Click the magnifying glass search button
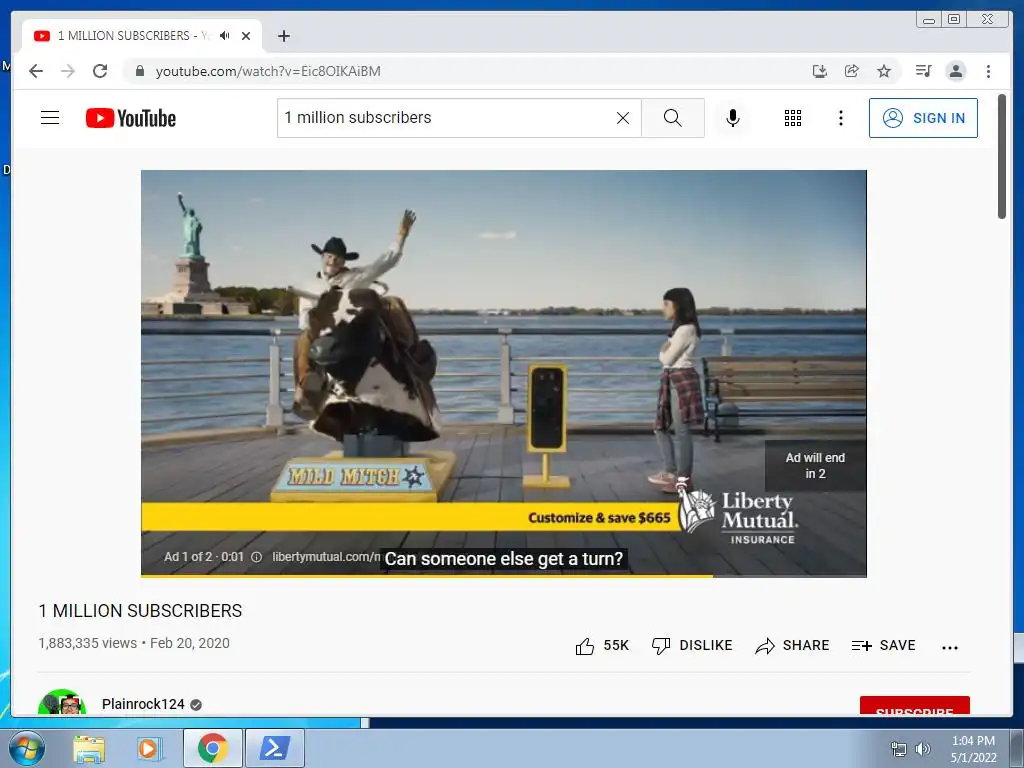Image resolution: width=1024 pixels, height=768 pixels. coord(673,118)
